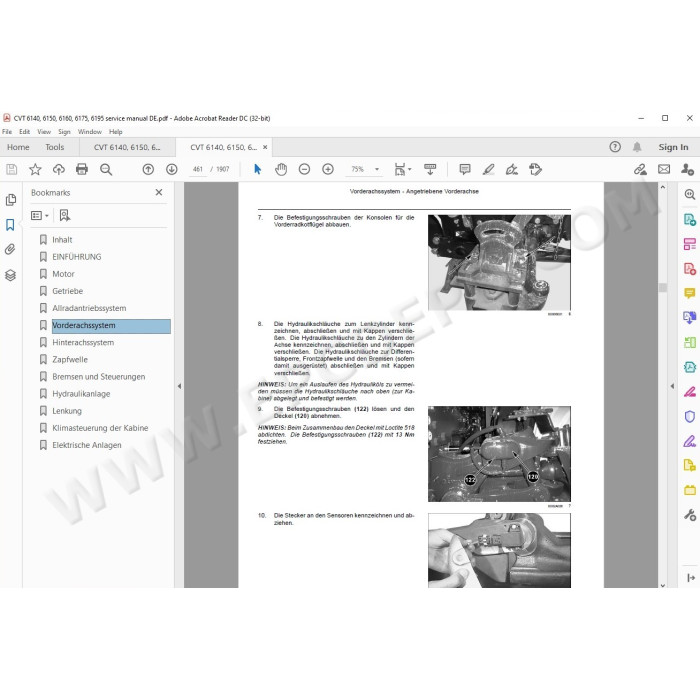
Task: Select the Zapfwelle bookmark
Action: point(70,359)
